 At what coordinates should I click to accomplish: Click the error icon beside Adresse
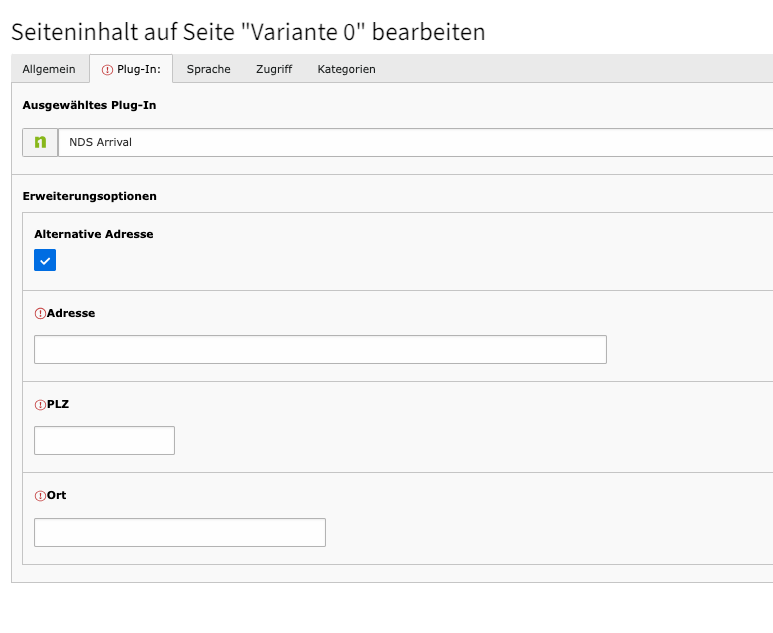(40, 314)
